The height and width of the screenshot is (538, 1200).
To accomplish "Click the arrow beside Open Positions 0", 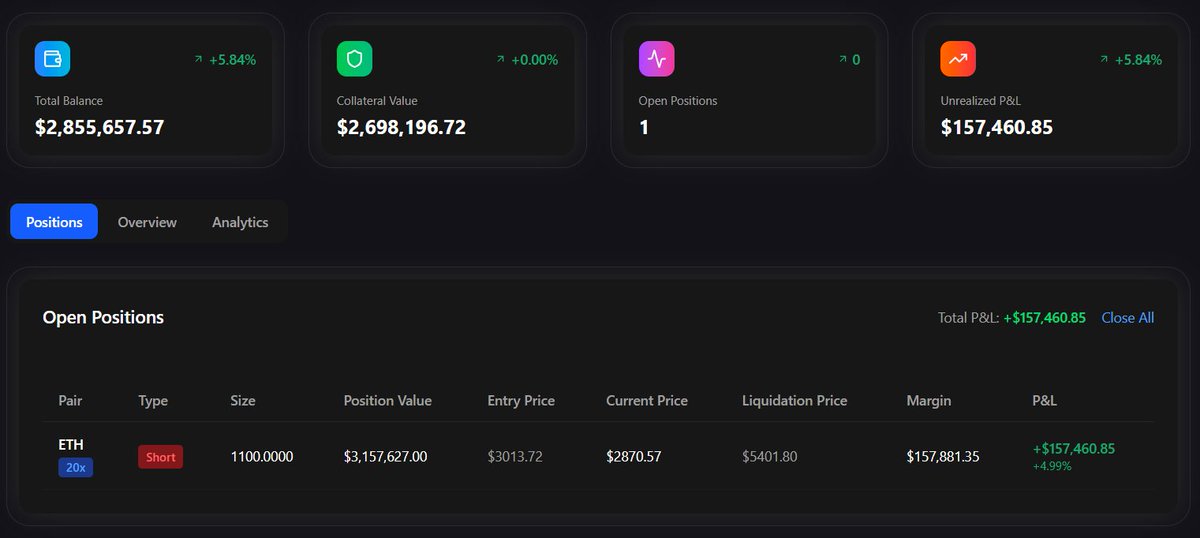I will click(x=842, y=60).
